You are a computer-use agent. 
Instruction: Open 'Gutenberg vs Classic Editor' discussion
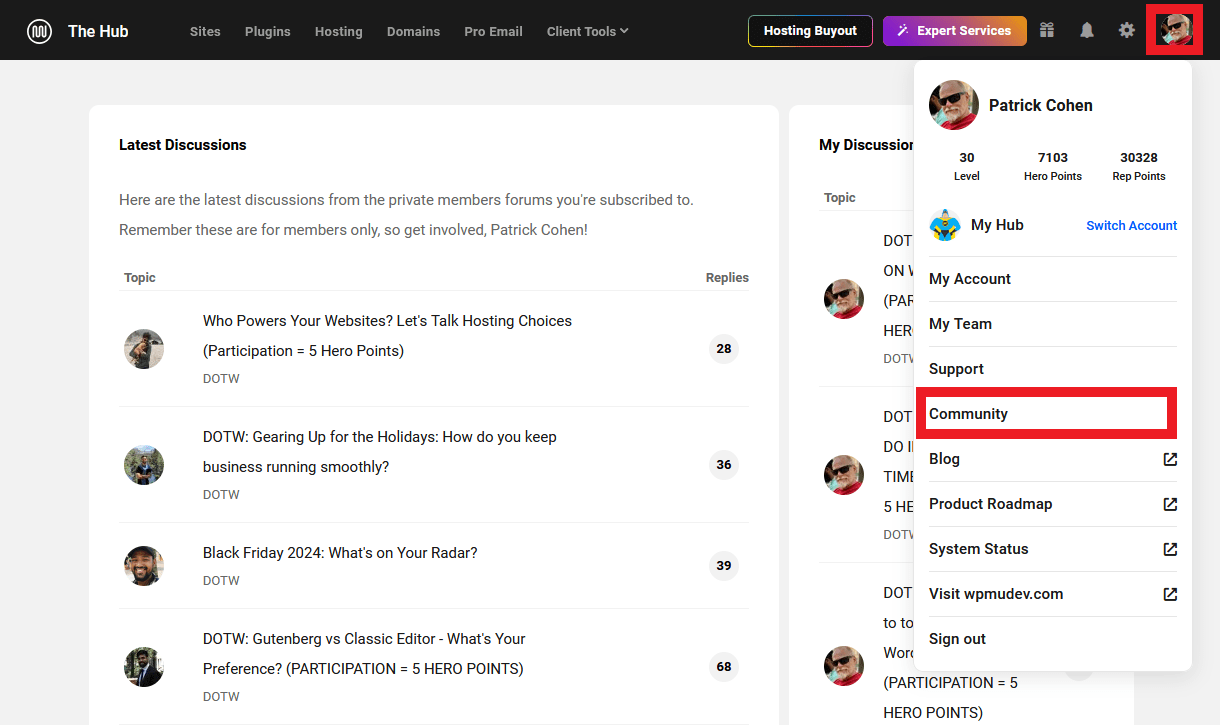coord(364,654)
